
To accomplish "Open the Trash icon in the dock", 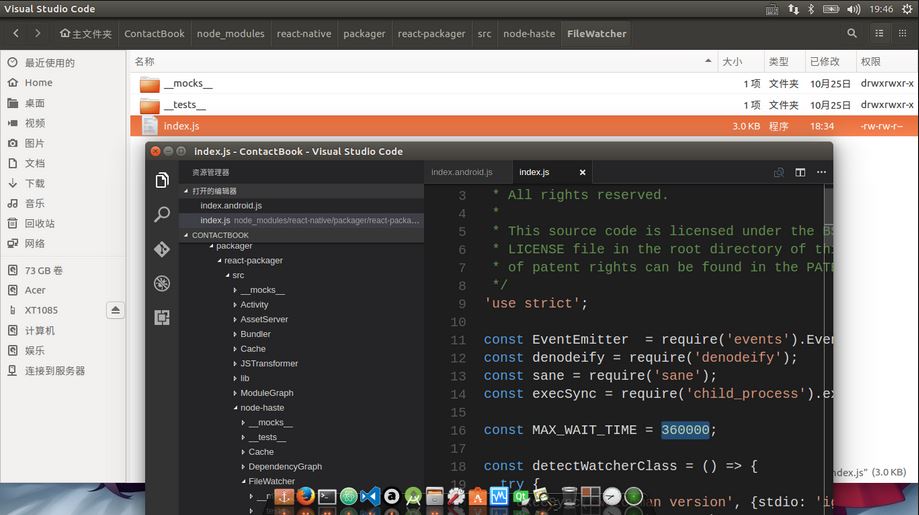I will (x=569, y=496).
